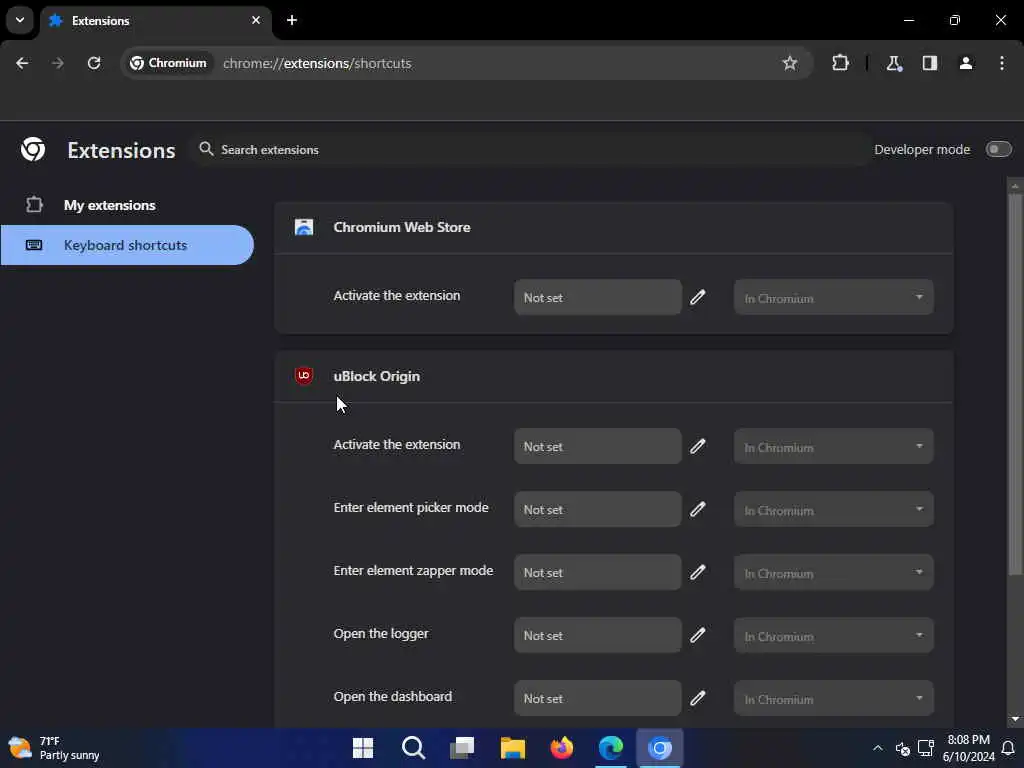Open the clock showing 8:08 PM

(x=968, y=748)
